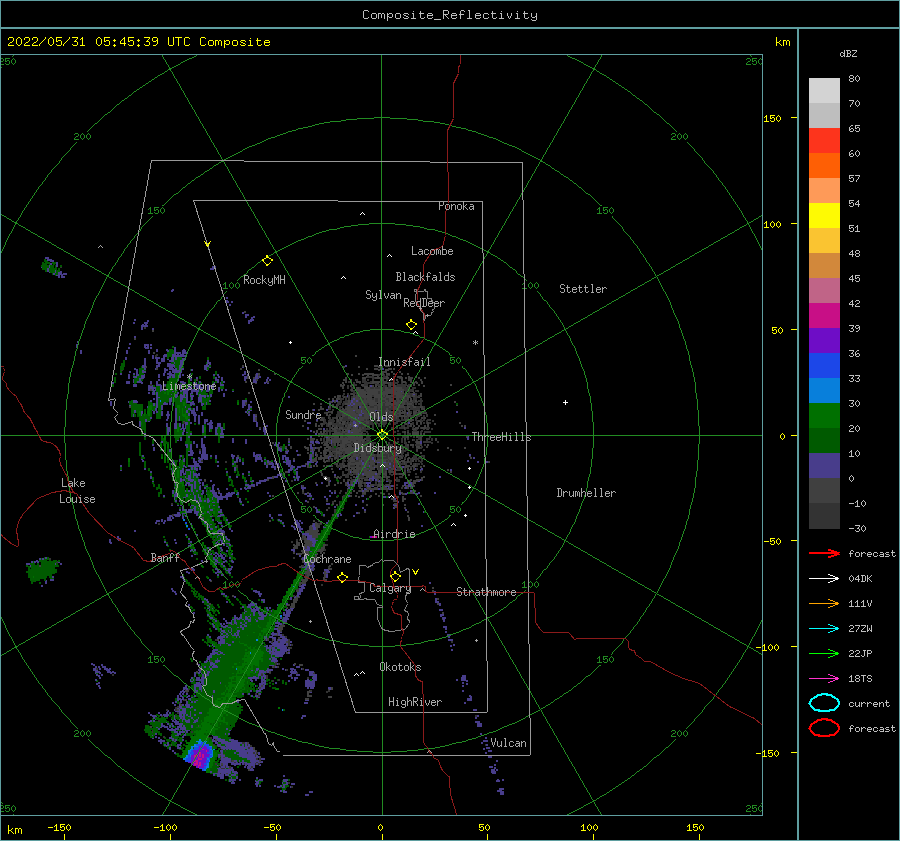Click the yellow diamond marker inside Calgary outline
This screenshot has width=900, height=841.
pos(395,576)
